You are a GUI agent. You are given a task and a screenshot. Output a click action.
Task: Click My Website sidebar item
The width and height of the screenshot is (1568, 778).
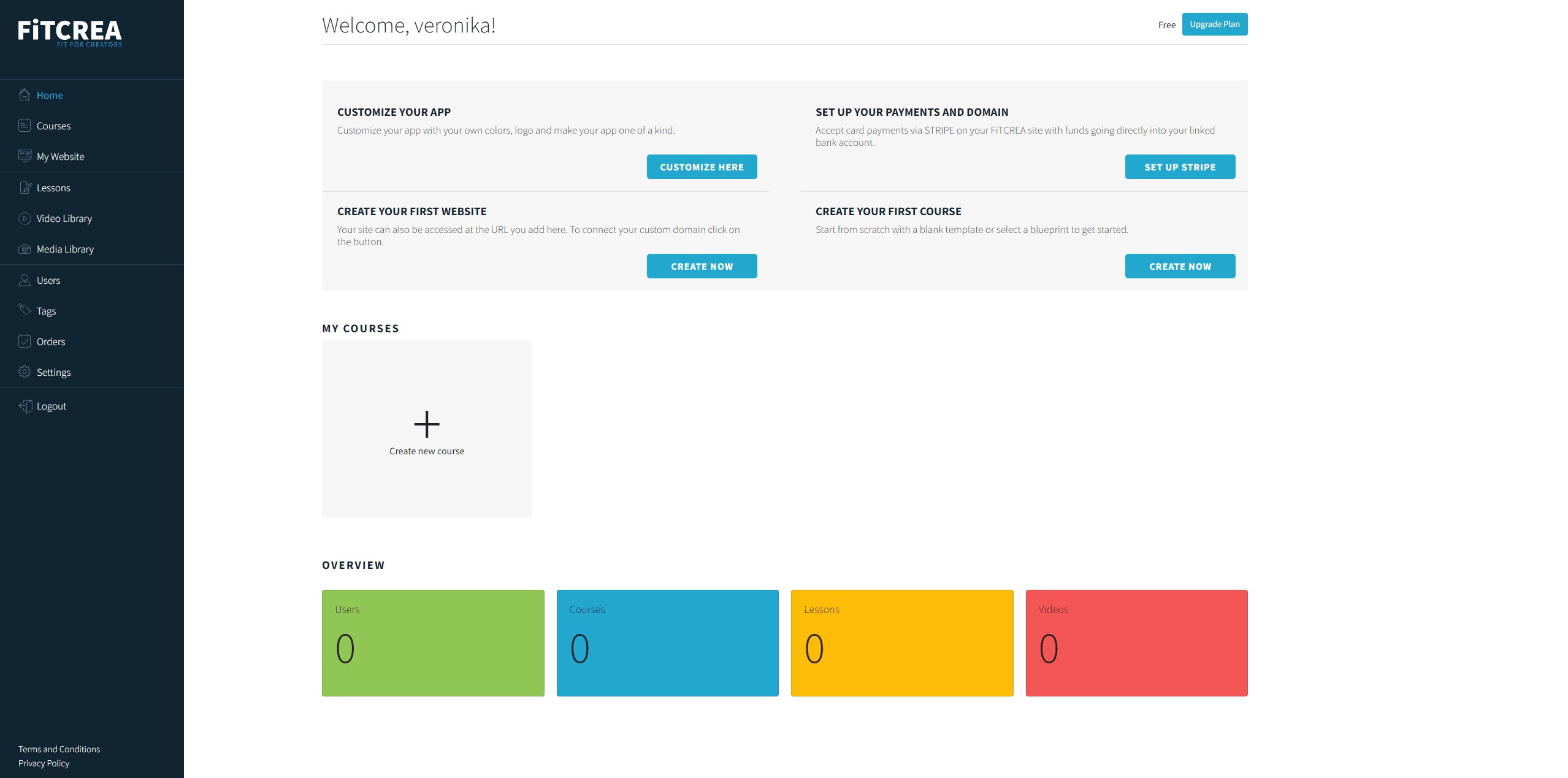pyautogui.click(x=60, y=156)
